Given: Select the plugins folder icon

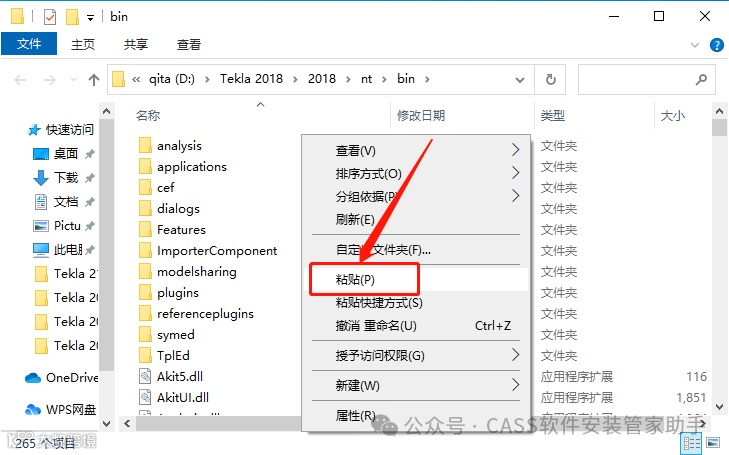Looking at the screenshot, I should (146, 292).
